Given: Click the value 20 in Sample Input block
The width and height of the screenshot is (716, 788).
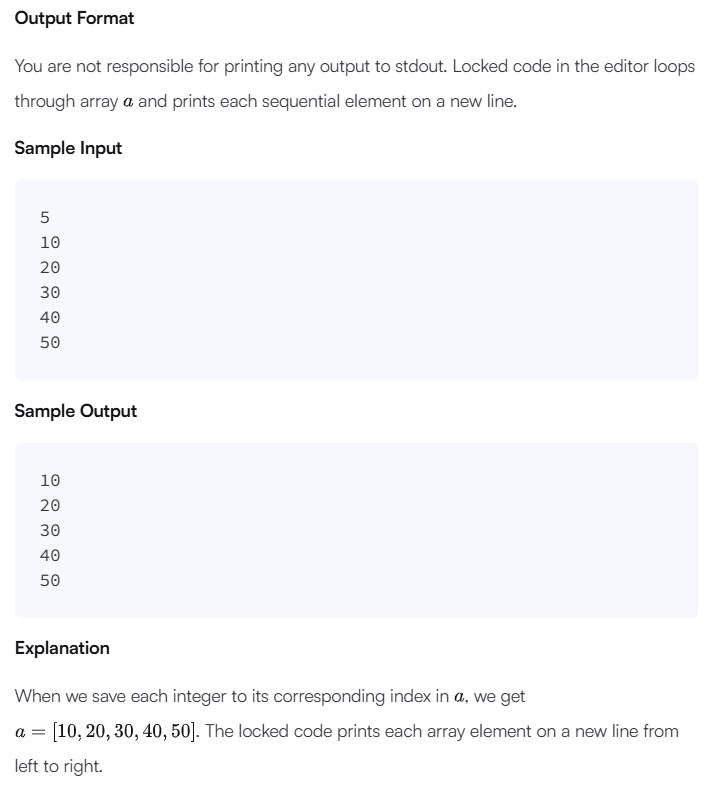Looking at the screenshot, I should pyautogui.click(x=50, y=267).
